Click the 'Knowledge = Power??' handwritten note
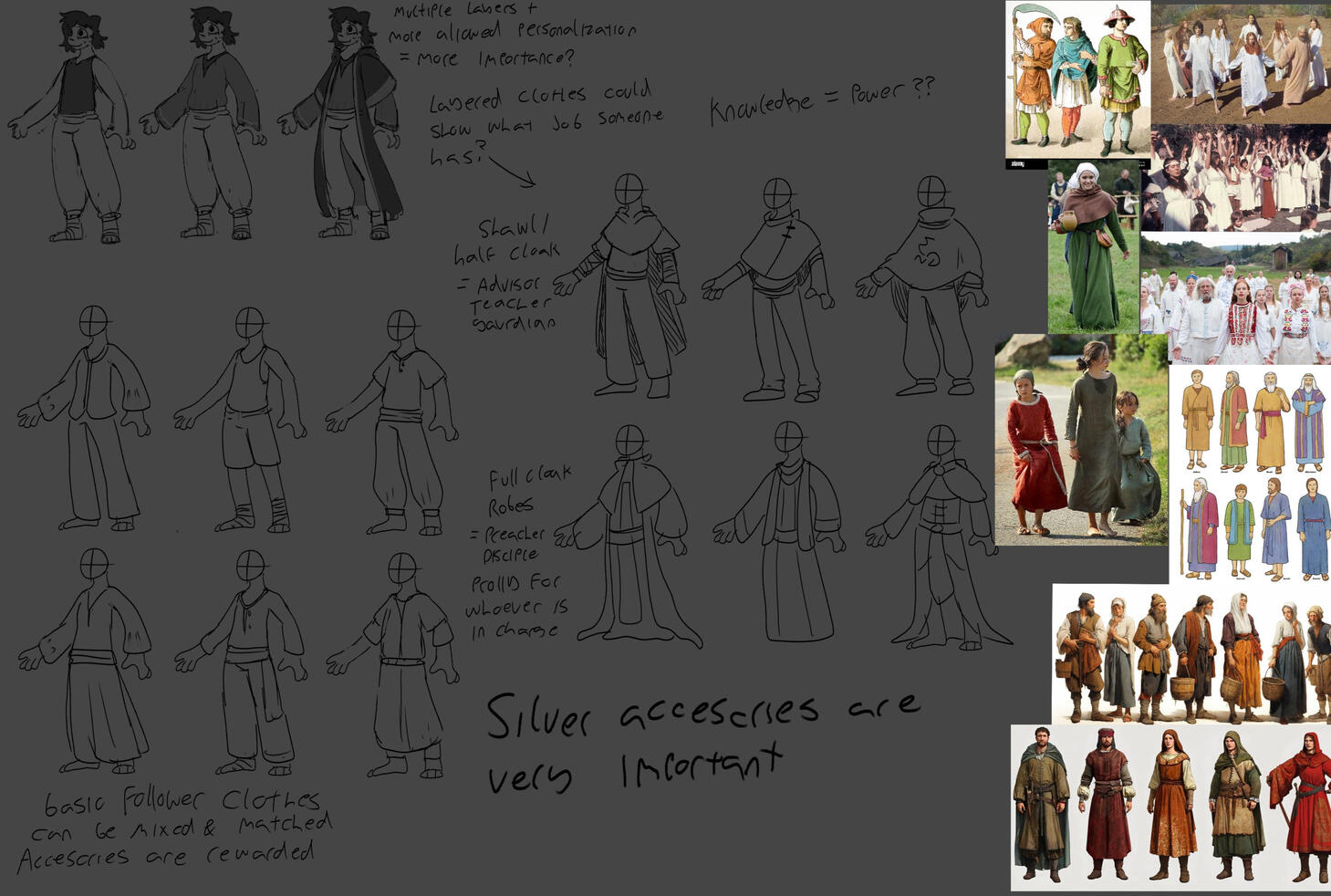This screenshot has width=1331, height=896. click(822, 100)
